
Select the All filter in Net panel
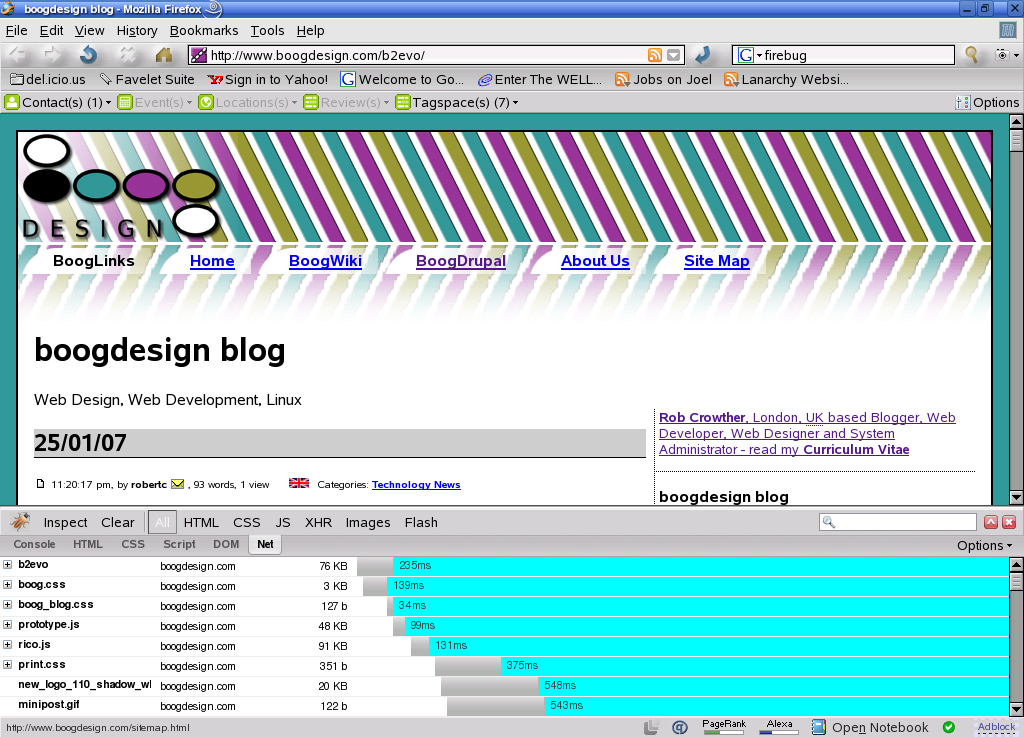pyautogui.click(x=163, y=522)
